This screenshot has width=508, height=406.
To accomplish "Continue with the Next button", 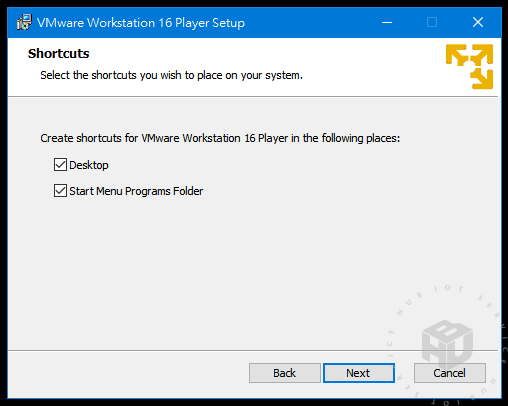I will [x=359, y=373].
